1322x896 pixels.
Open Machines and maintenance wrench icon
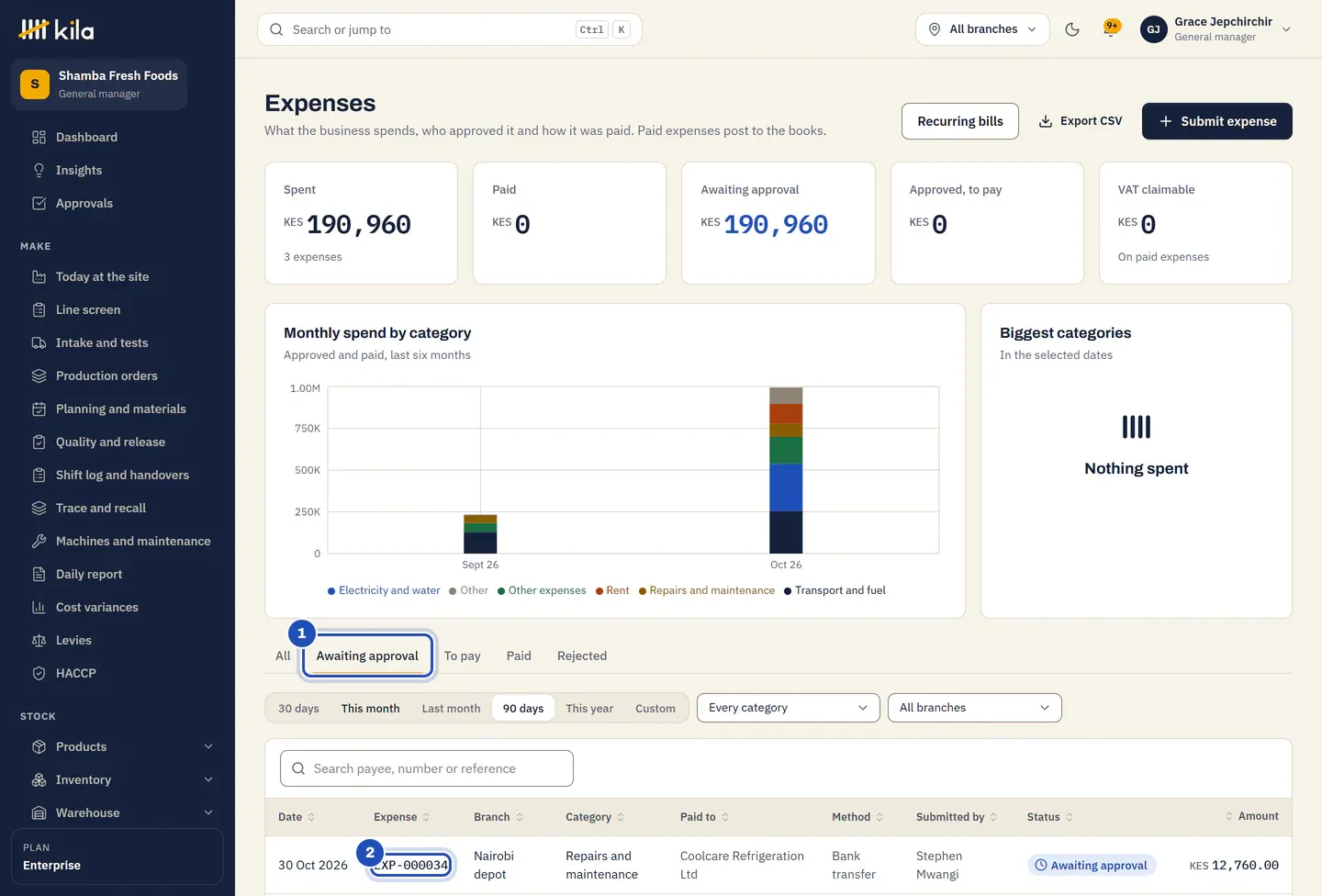pos(39,541)
